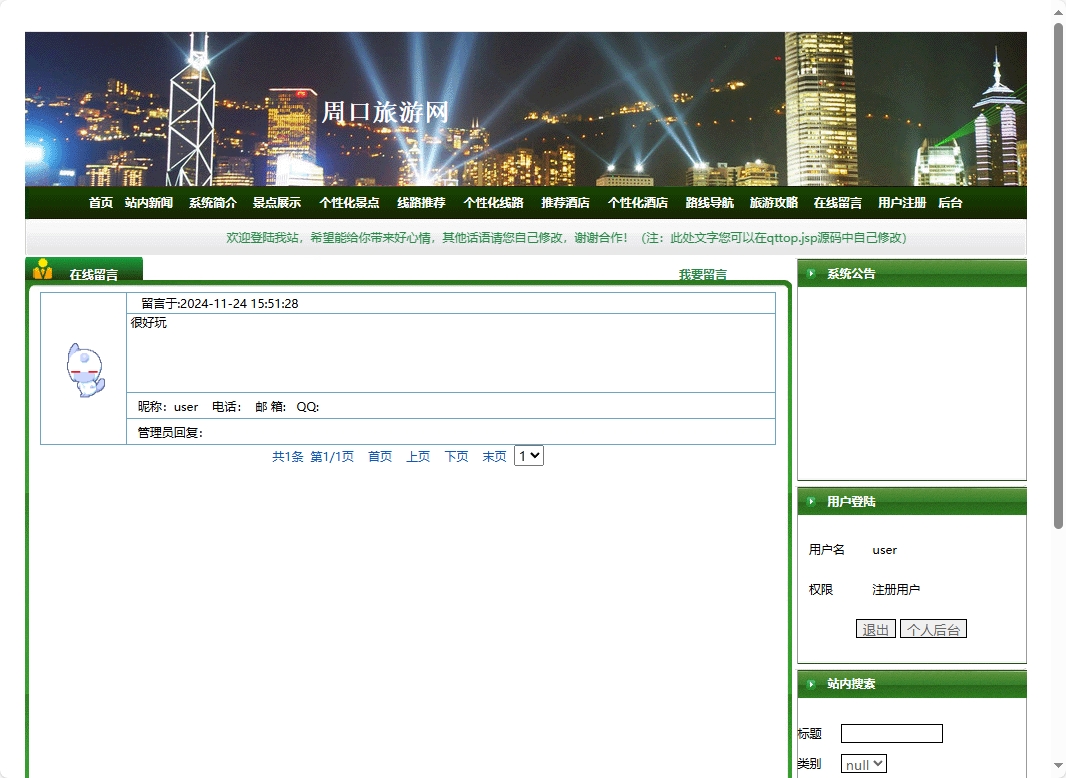
Task: Click 后台 at the navigation bar's right end
Action: 949,202
